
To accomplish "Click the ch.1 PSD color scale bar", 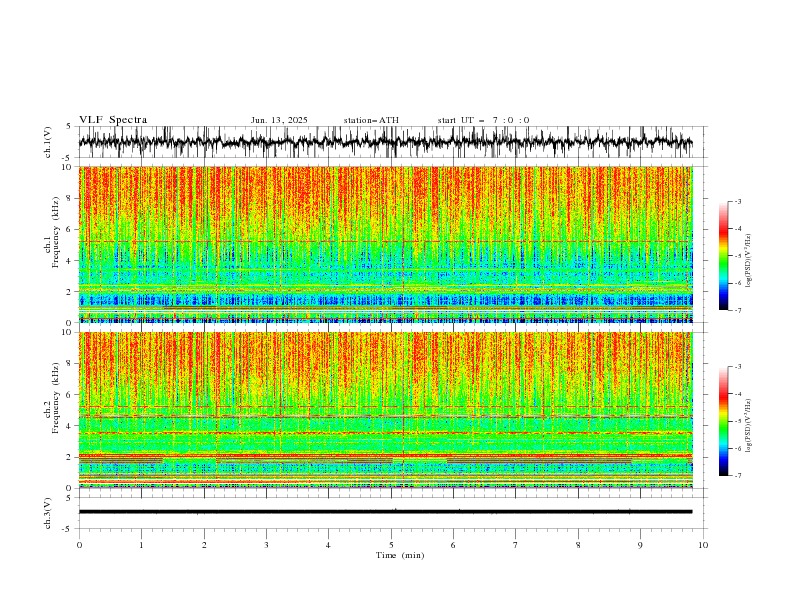I will pyautogui.click(x=723, y=256).
